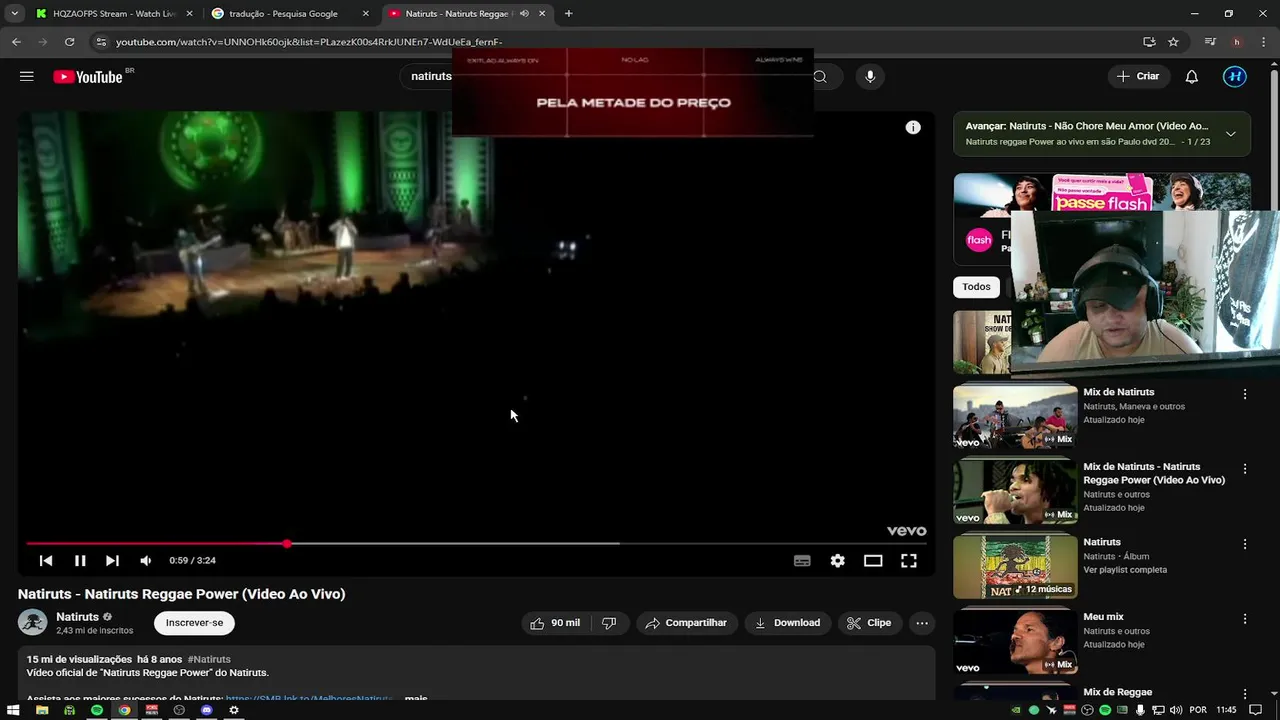Screen dimensions: 1280x720
Task: Open browser media controls icon
Action: click(x=1210, y=42)
